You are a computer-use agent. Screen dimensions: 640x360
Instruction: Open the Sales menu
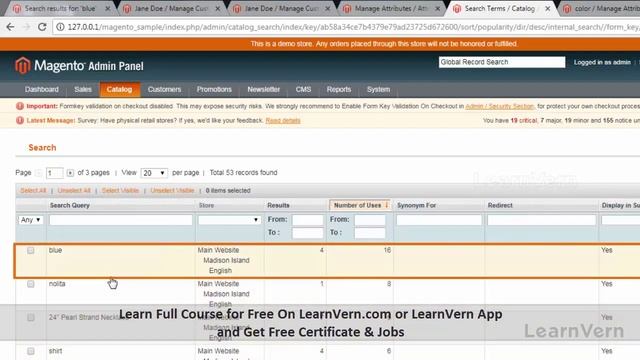(83, 89)
